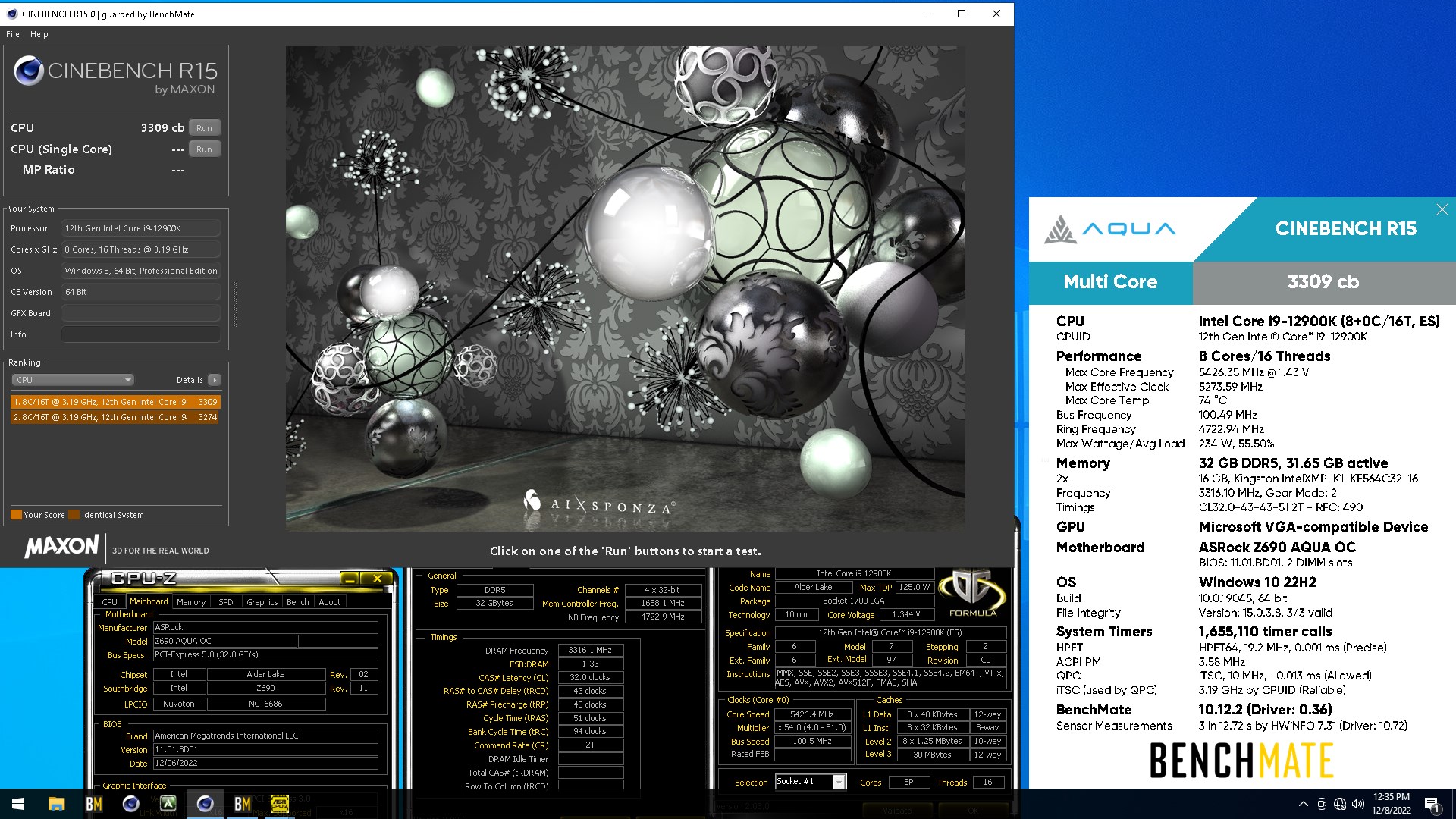The image size is (1456, 819).
Task: Open the network status tray icon
Action: pyautogui.click(x=1340, y=804)
